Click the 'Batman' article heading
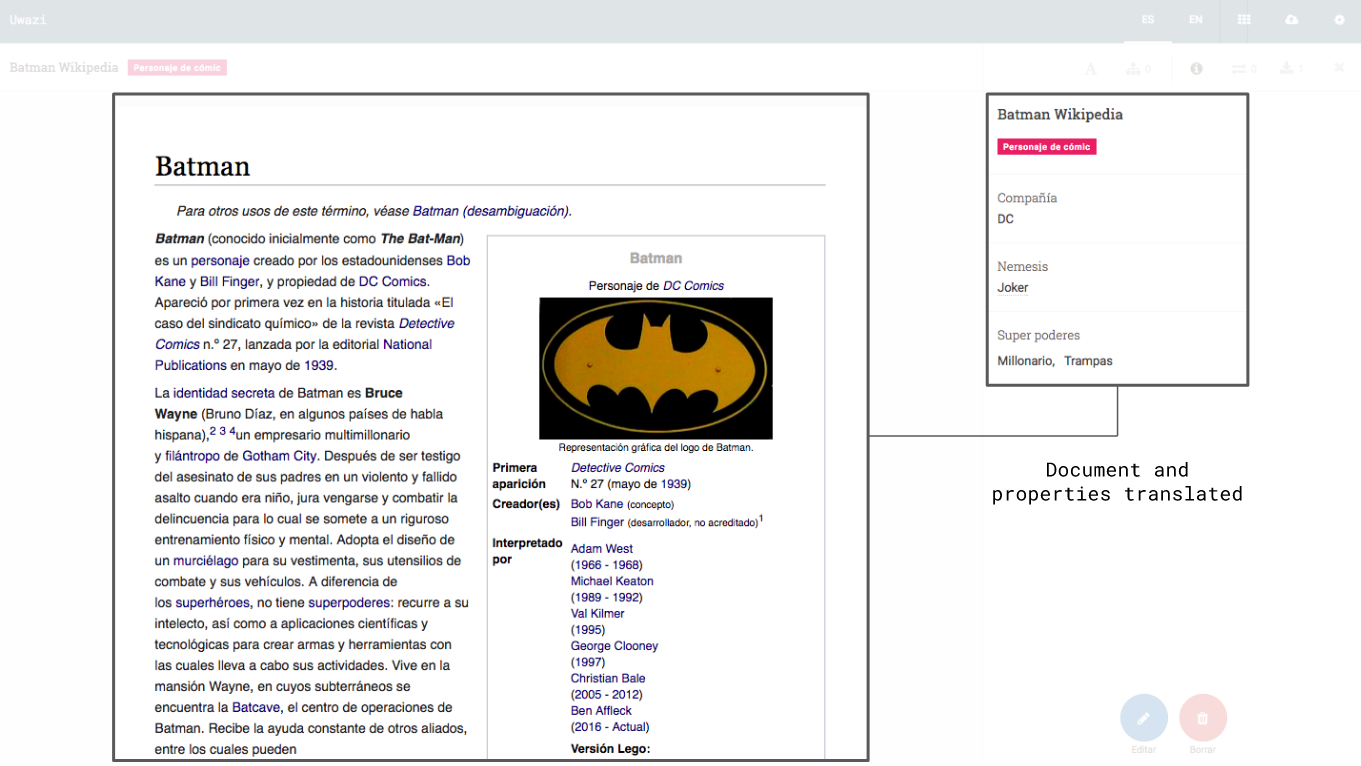The image size is (1361, 766). pos(202,166)
